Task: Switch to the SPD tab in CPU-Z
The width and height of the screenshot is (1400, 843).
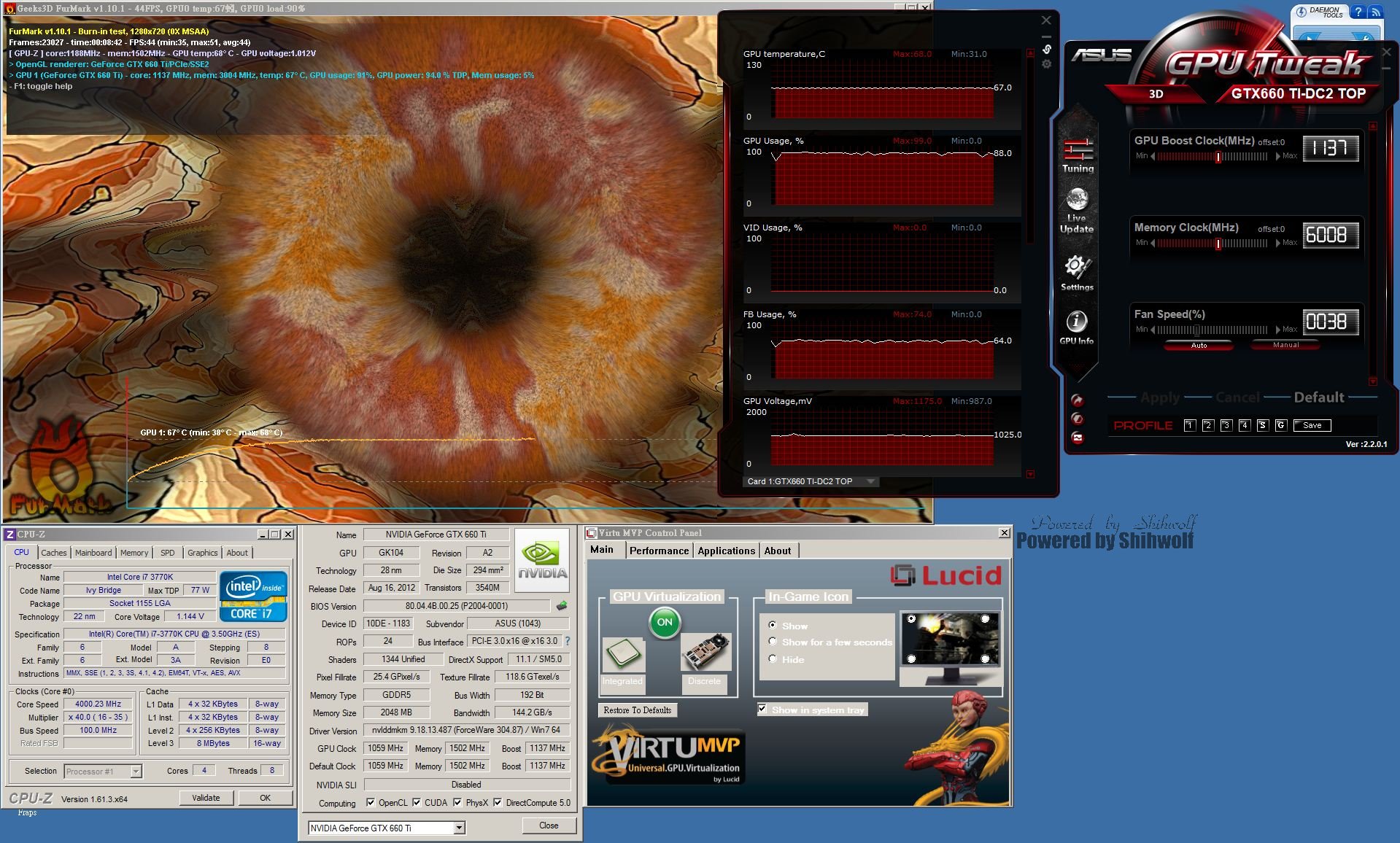Action: coord(168,553)
